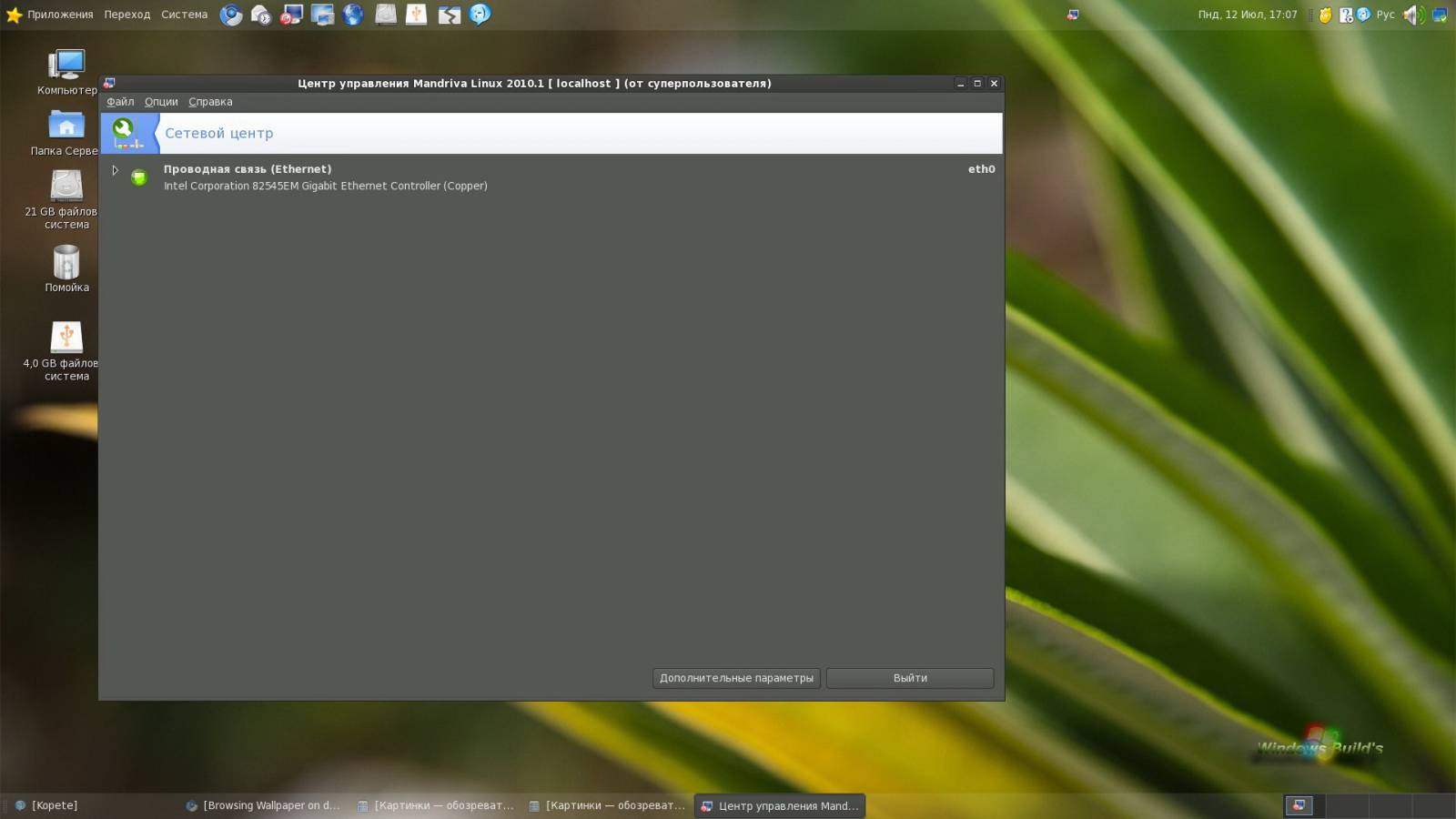Open the Опции menu
The height and width of the screenshot is (819, 1456).
click(161, 102)
